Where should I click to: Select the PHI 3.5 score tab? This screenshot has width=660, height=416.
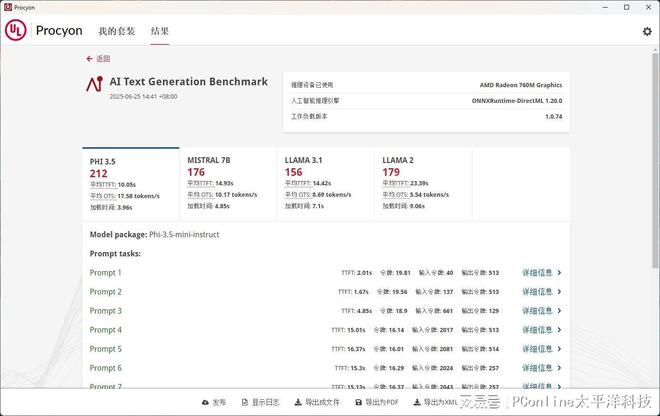[131, 184]
